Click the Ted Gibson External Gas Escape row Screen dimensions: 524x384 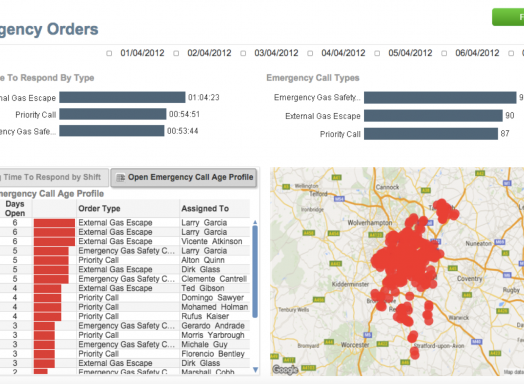tap(125, 288)
